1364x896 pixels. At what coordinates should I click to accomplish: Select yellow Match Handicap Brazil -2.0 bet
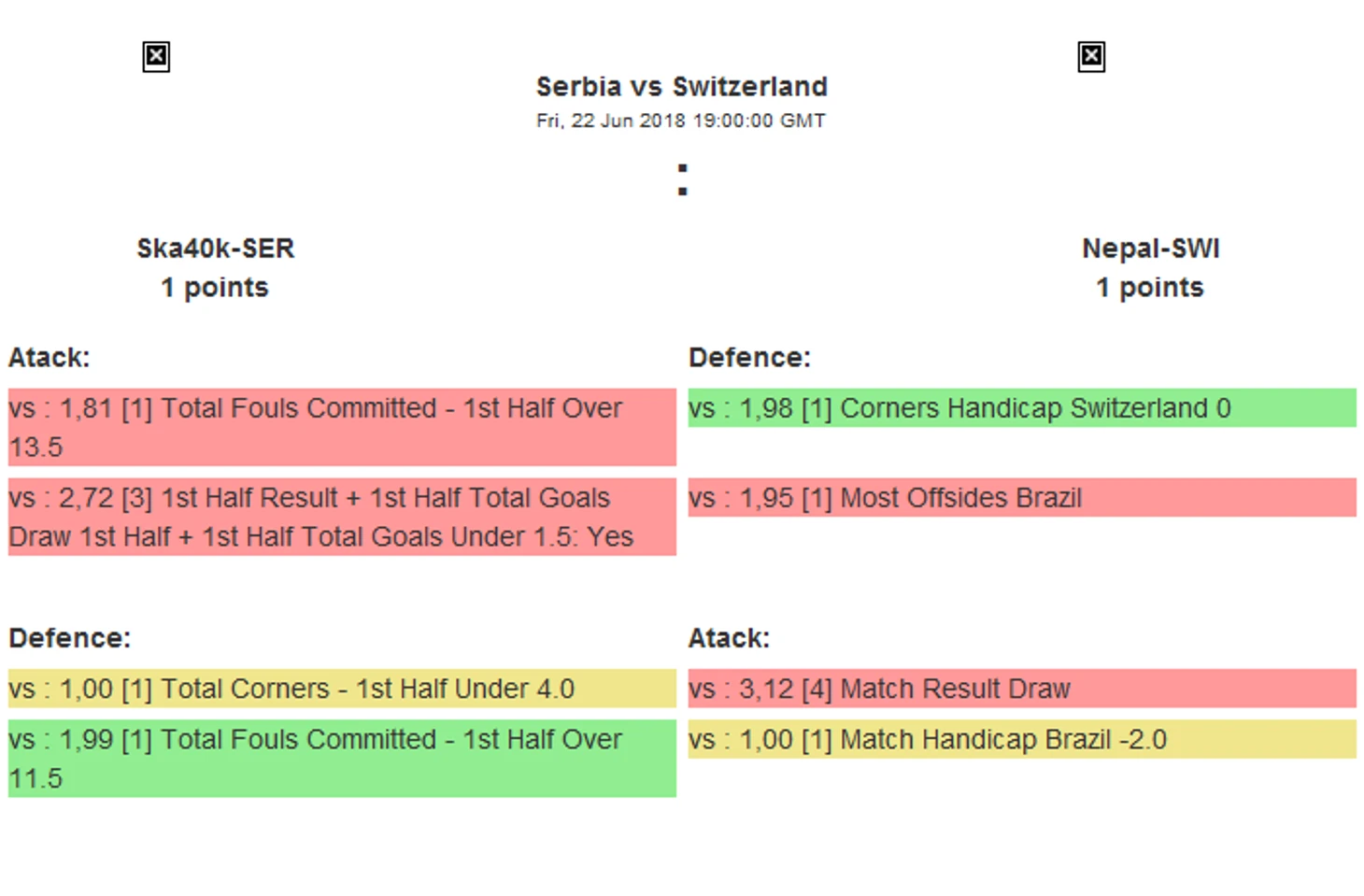click(x=1021, y=739)
